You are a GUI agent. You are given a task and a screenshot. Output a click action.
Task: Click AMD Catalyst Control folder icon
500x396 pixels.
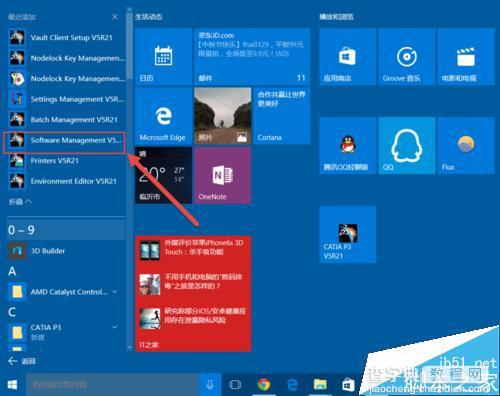tap(17, 292)
